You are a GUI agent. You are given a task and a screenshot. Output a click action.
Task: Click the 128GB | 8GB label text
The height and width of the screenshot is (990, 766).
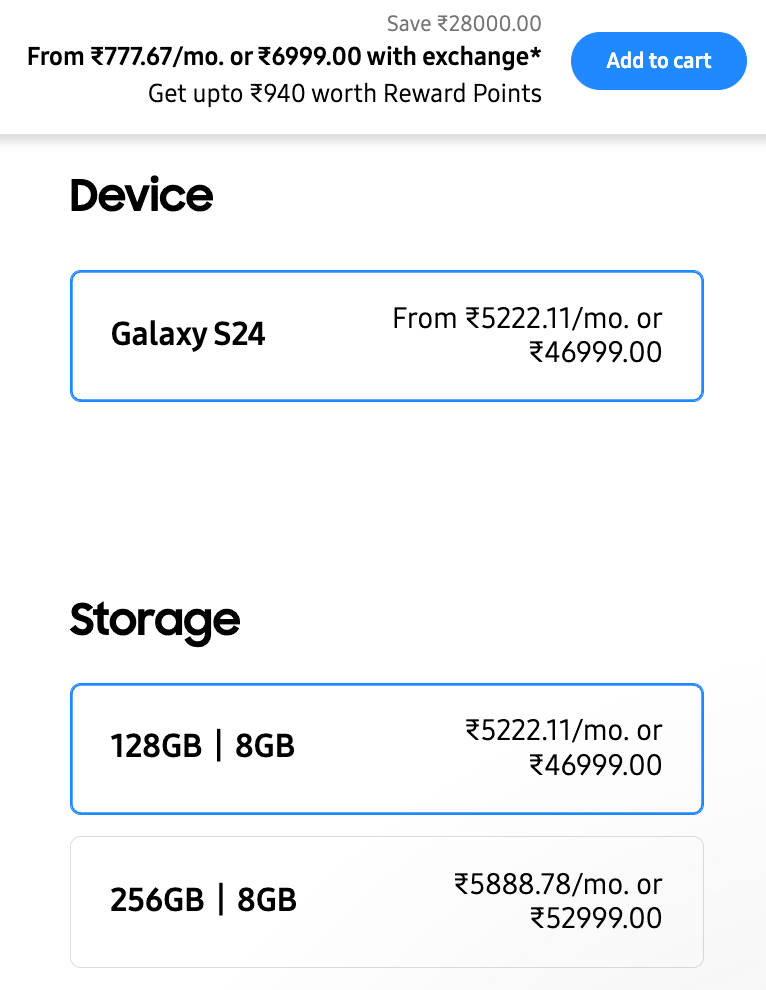click(202, 746)
